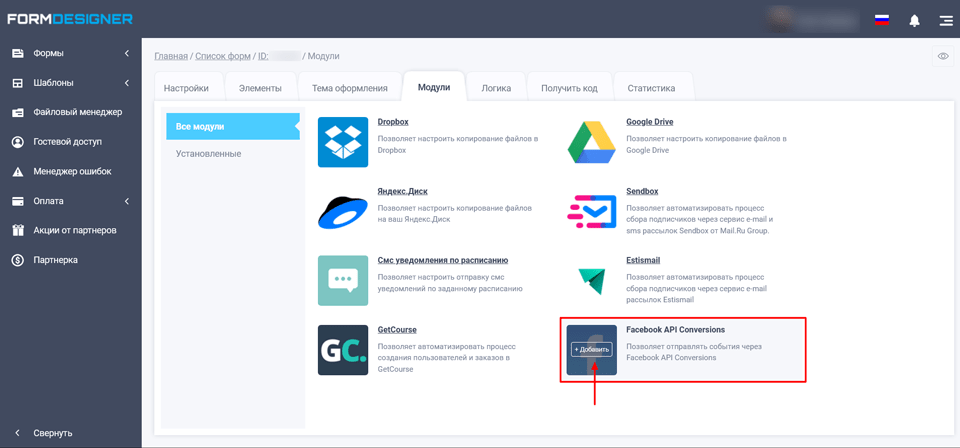Viewport: 960px width, 448px height.
Task: Switch to the Элементы tab
Action: pyautogui.click(x=260, y=88)
